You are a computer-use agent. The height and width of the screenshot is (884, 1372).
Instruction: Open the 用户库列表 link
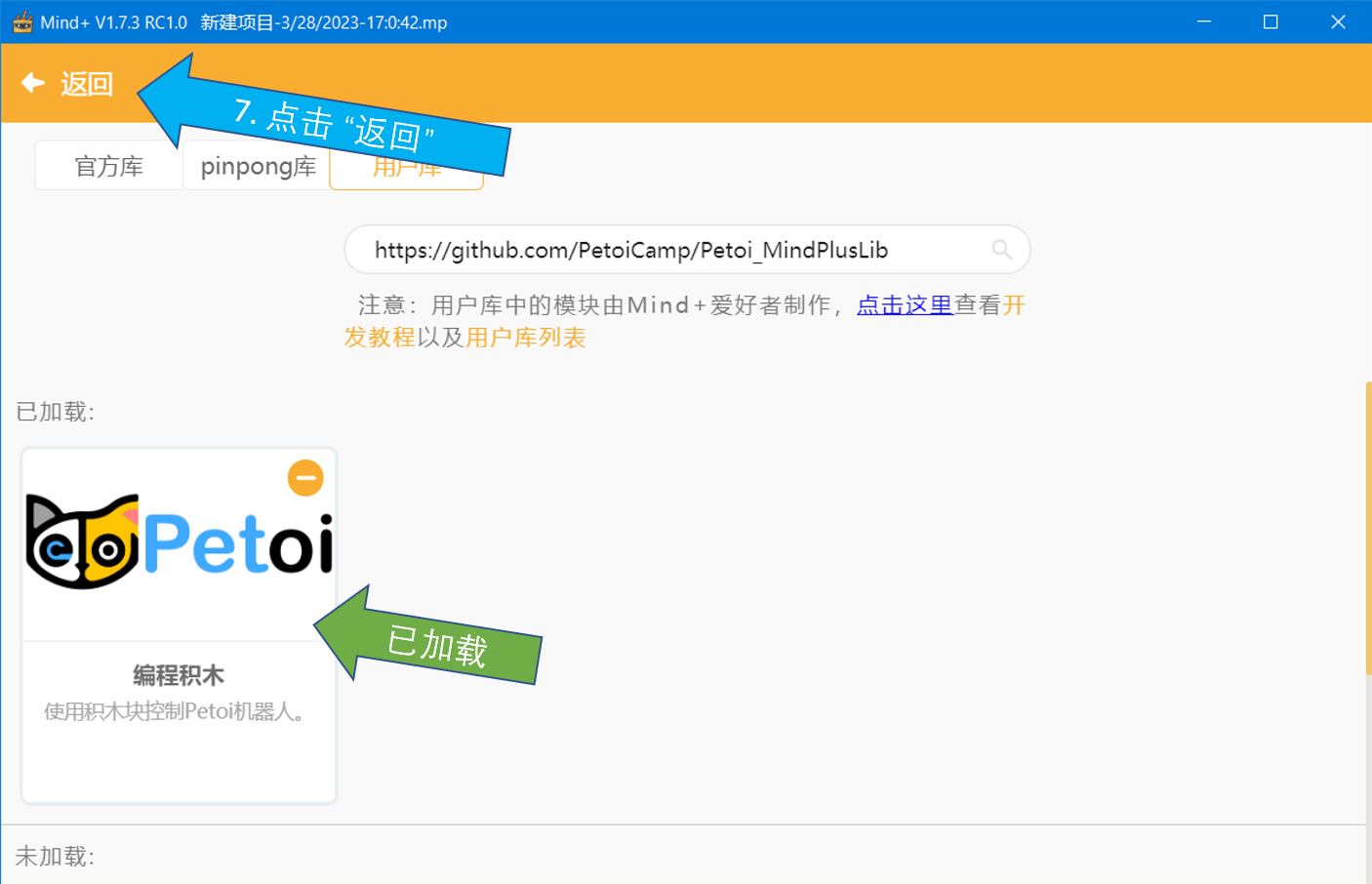[526, 338]
